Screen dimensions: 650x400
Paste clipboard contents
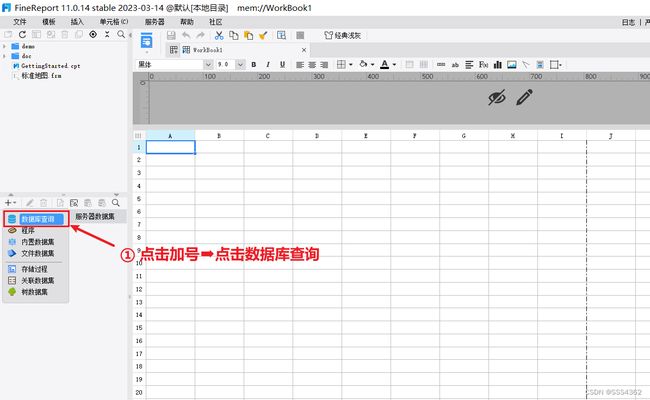pos(249,36)
